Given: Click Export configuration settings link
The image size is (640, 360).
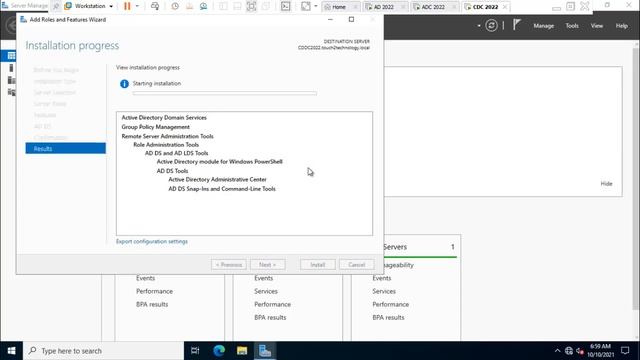Looking at the screenshot, I should tap(152, 242).
